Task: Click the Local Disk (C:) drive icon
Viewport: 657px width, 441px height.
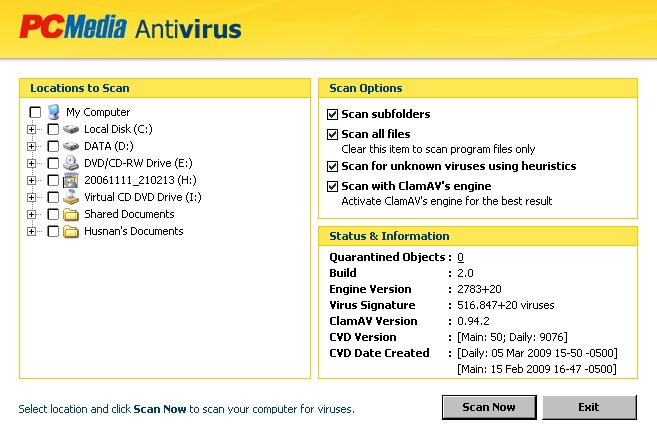Action: [71, 129]
